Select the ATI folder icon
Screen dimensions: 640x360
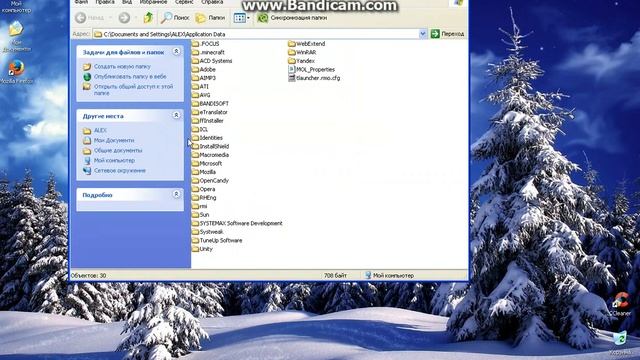click(196, 87)
